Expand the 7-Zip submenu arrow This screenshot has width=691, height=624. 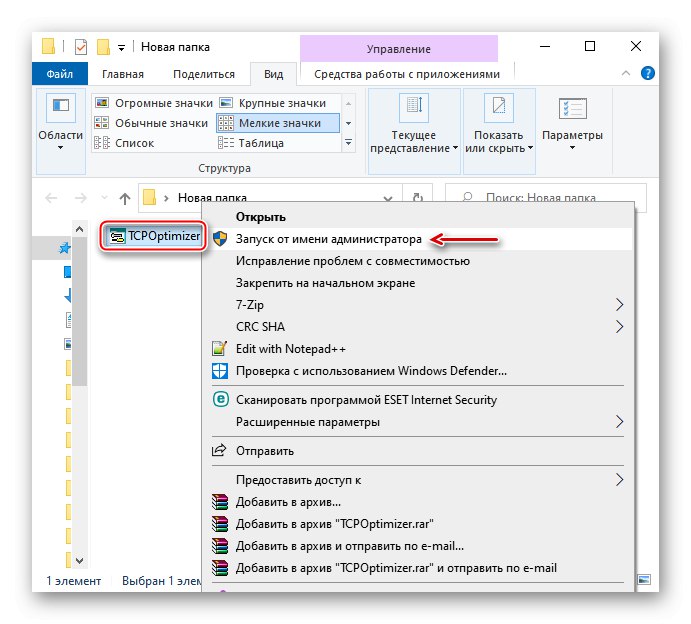click(619, 305)
